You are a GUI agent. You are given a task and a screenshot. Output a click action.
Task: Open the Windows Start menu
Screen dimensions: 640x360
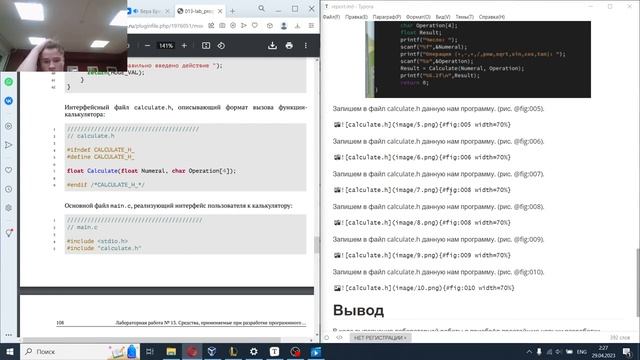tap(9, 351)
